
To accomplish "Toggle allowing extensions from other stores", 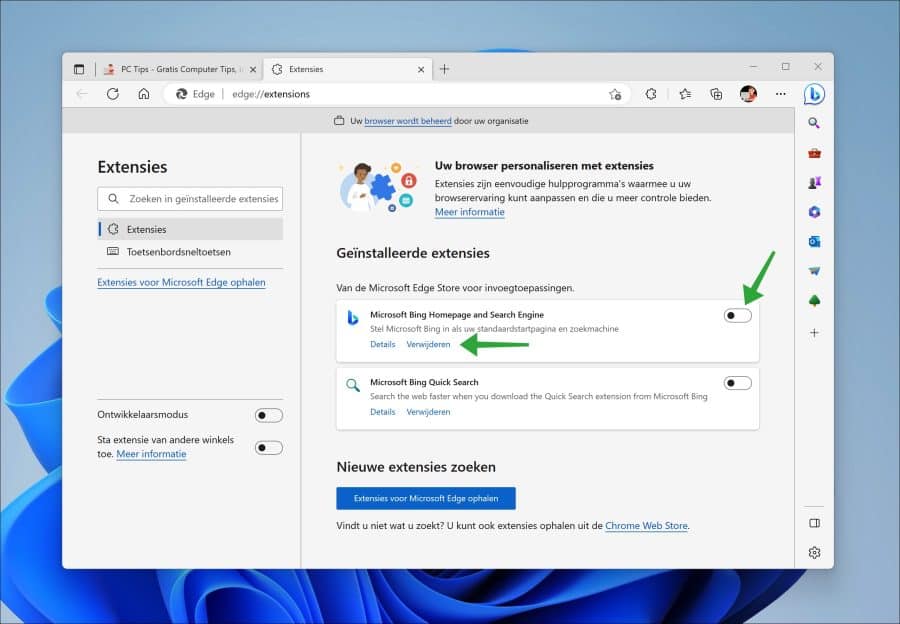I will point(269,448).
